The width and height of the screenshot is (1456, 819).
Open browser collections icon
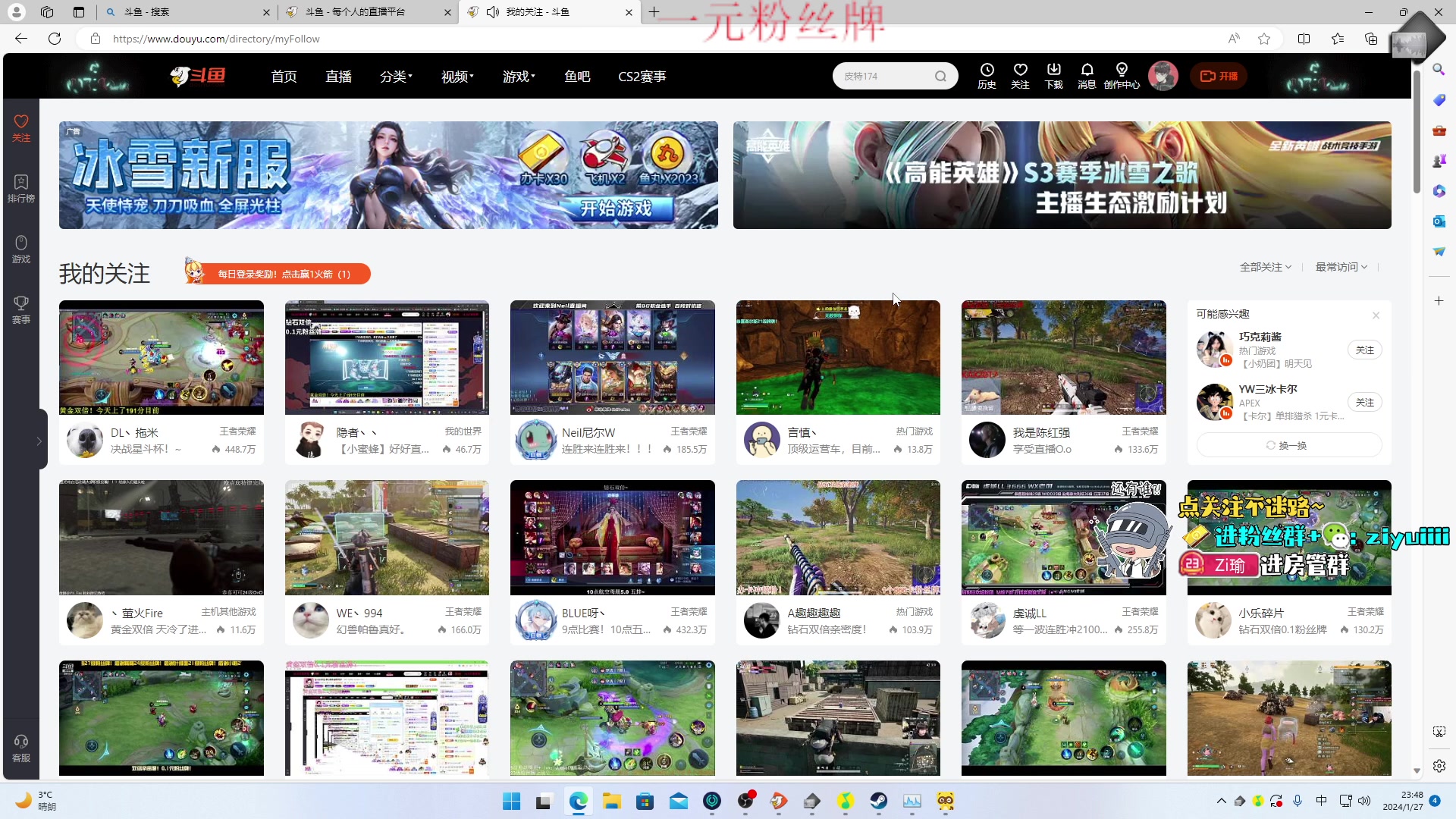pyautogui.click(x=1371, y=39)
